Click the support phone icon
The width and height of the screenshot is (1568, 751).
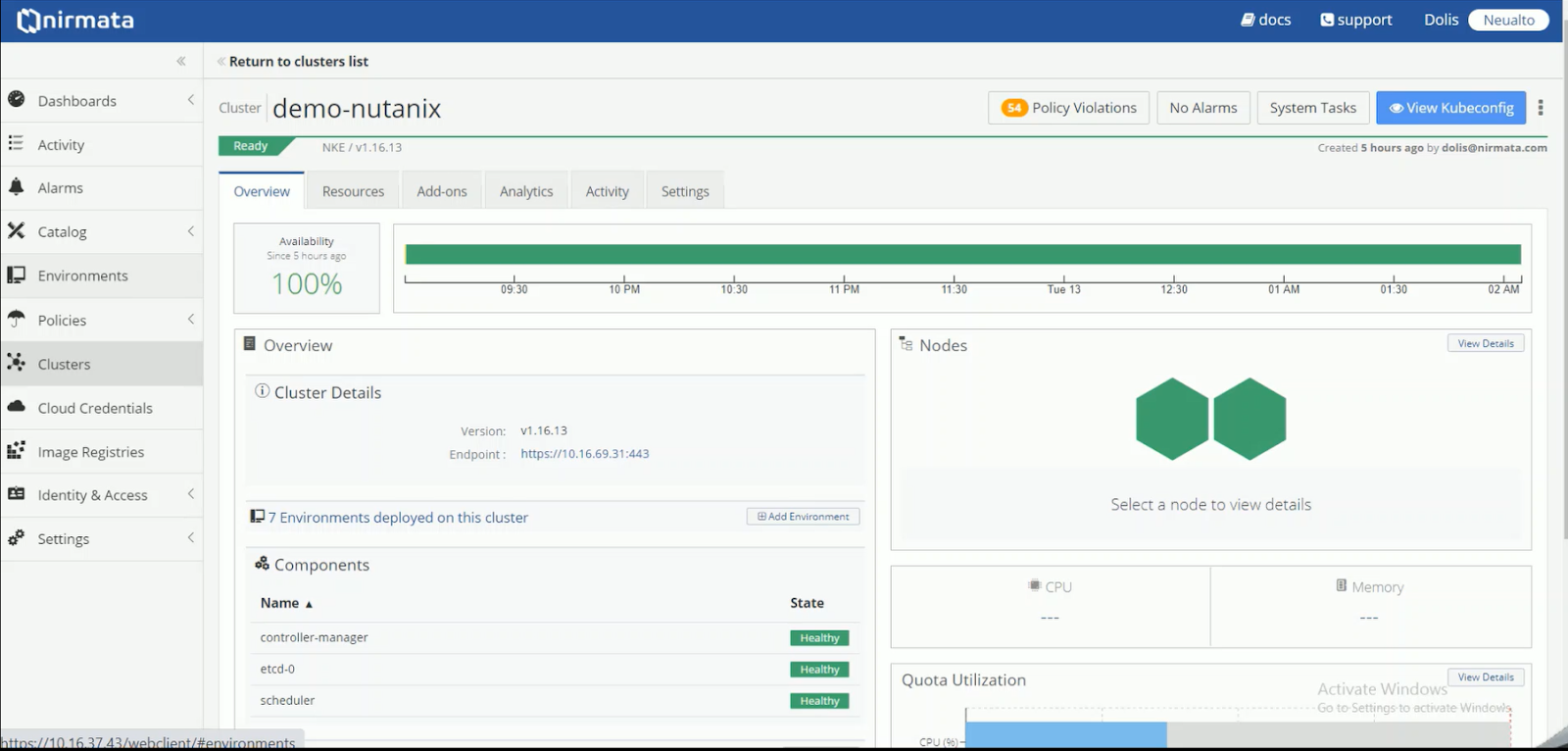[x=1327, y=20]
